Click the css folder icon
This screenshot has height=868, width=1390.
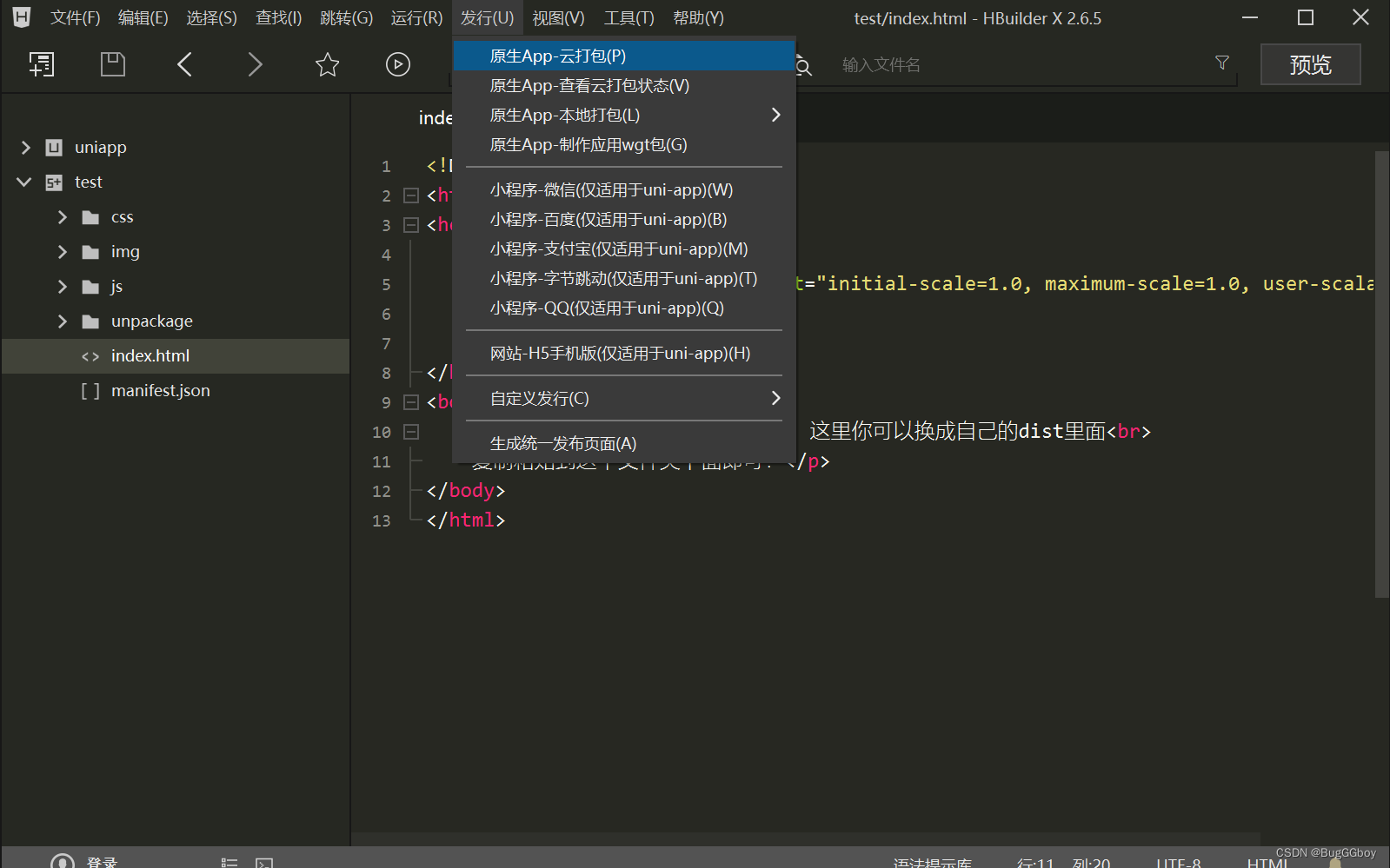pyautogui.click(x=90, y=217)
